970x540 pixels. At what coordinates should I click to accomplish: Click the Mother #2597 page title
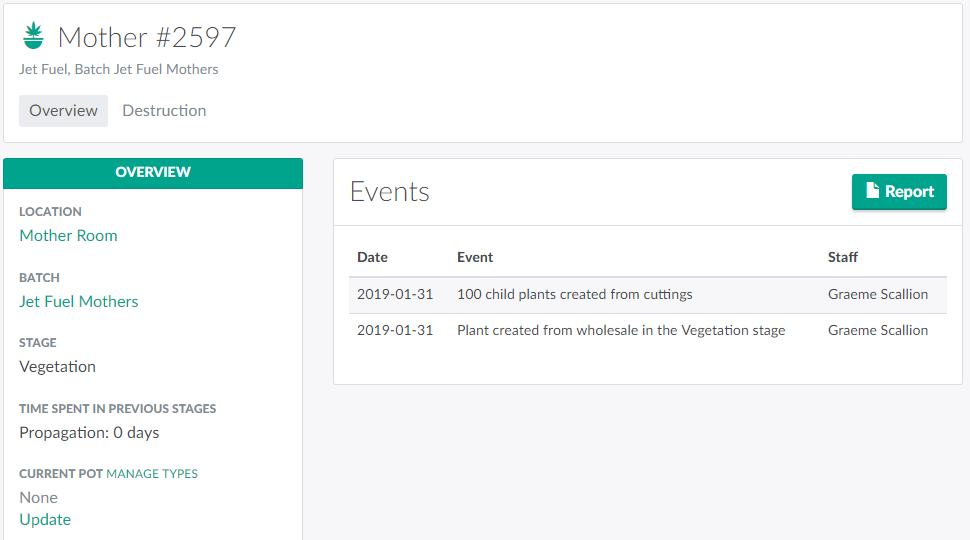pos(147,37)
